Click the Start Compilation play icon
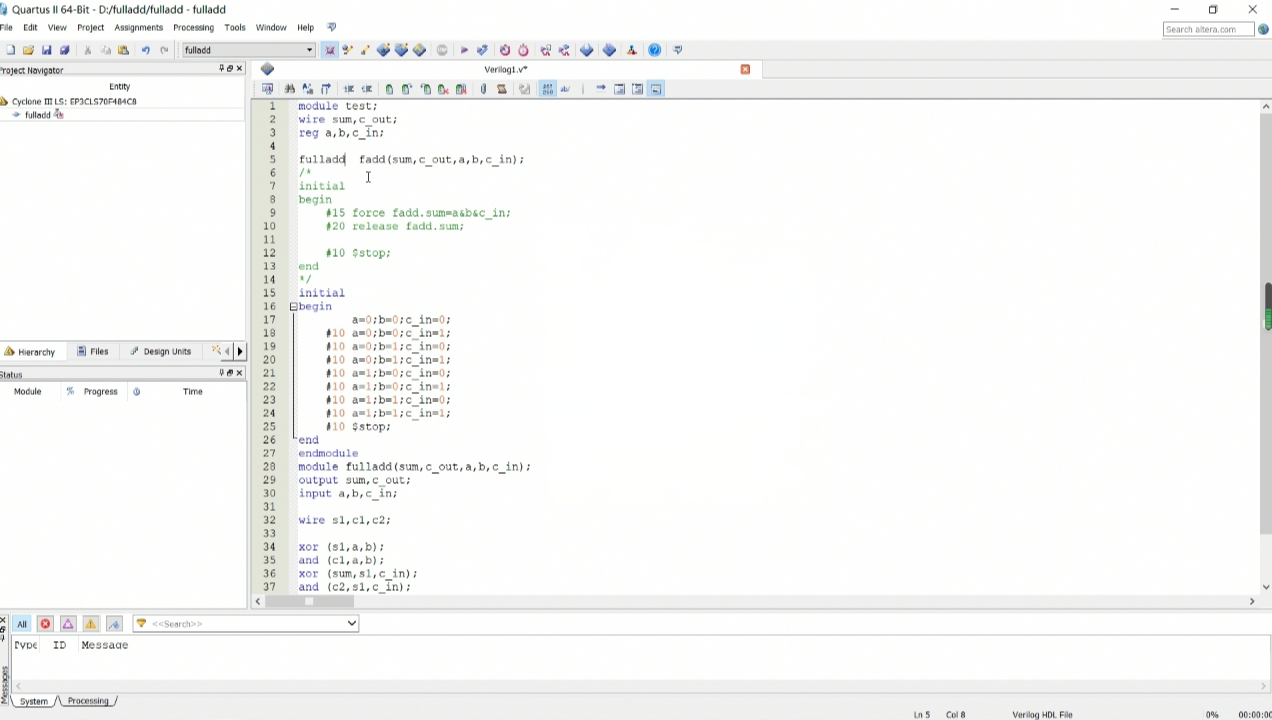This screenshot has width=1272, height=720. pyautogui.click(x=464, y=50)
